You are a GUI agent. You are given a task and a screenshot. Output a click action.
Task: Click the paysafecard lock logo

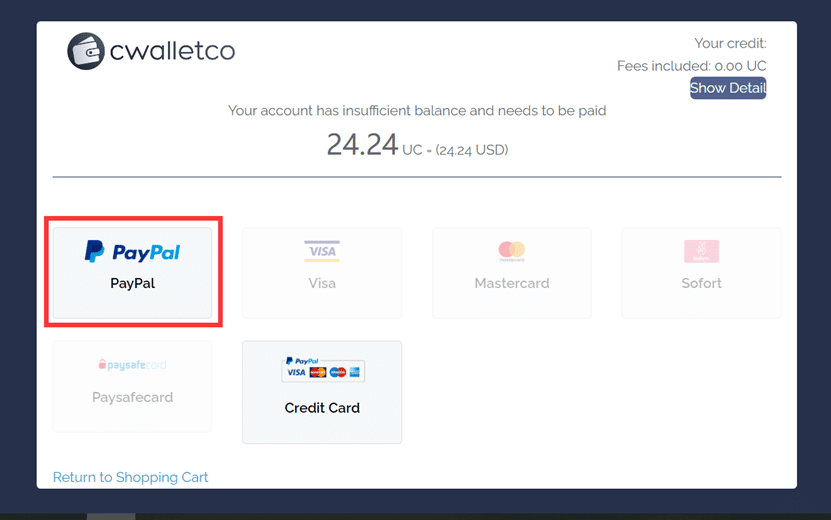point(132,365)
